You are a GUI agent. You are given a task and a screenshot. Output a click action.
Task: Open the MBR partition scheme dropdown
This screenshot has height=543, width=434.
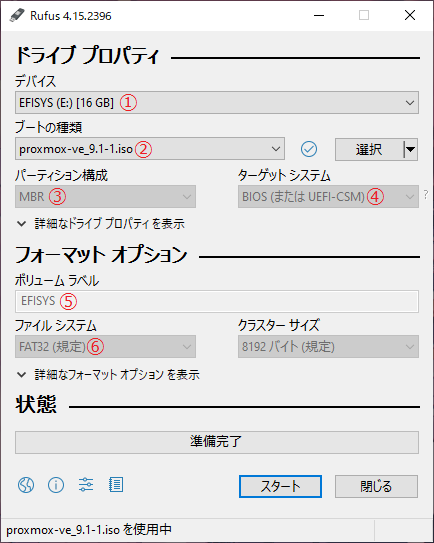pos(105,197)
